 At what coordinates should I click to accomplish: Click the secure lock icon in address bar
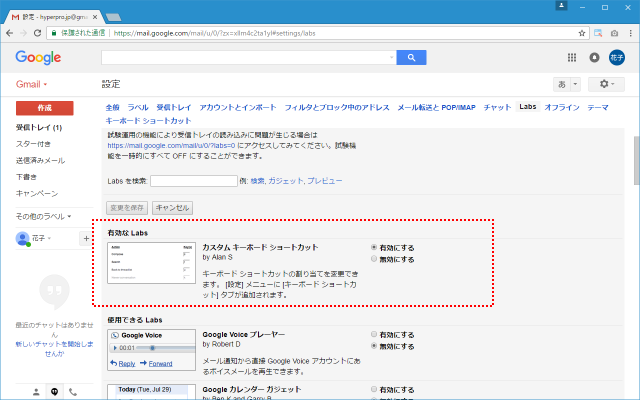pos(53,33)
